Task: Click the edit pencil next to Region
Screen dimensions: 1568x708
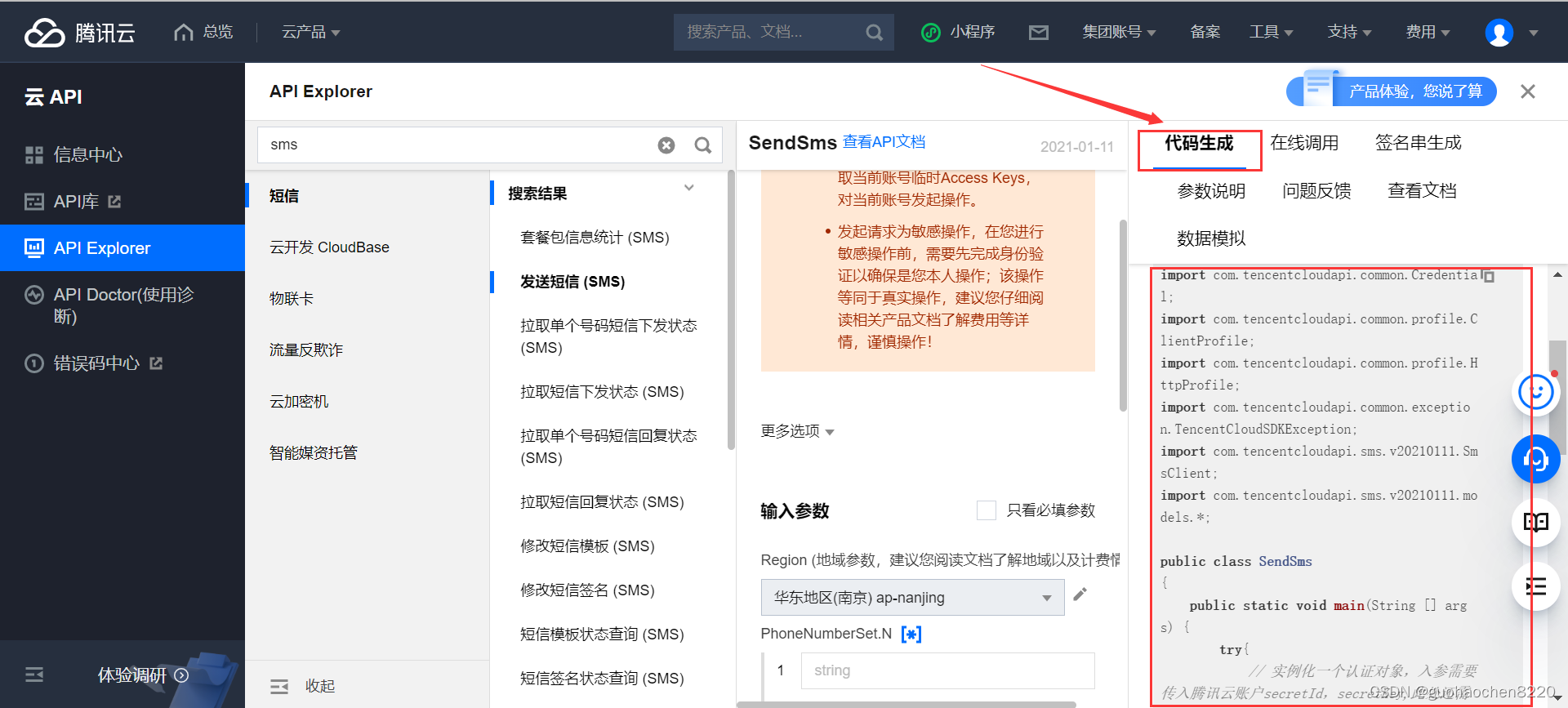Action: coord(1080,594)
